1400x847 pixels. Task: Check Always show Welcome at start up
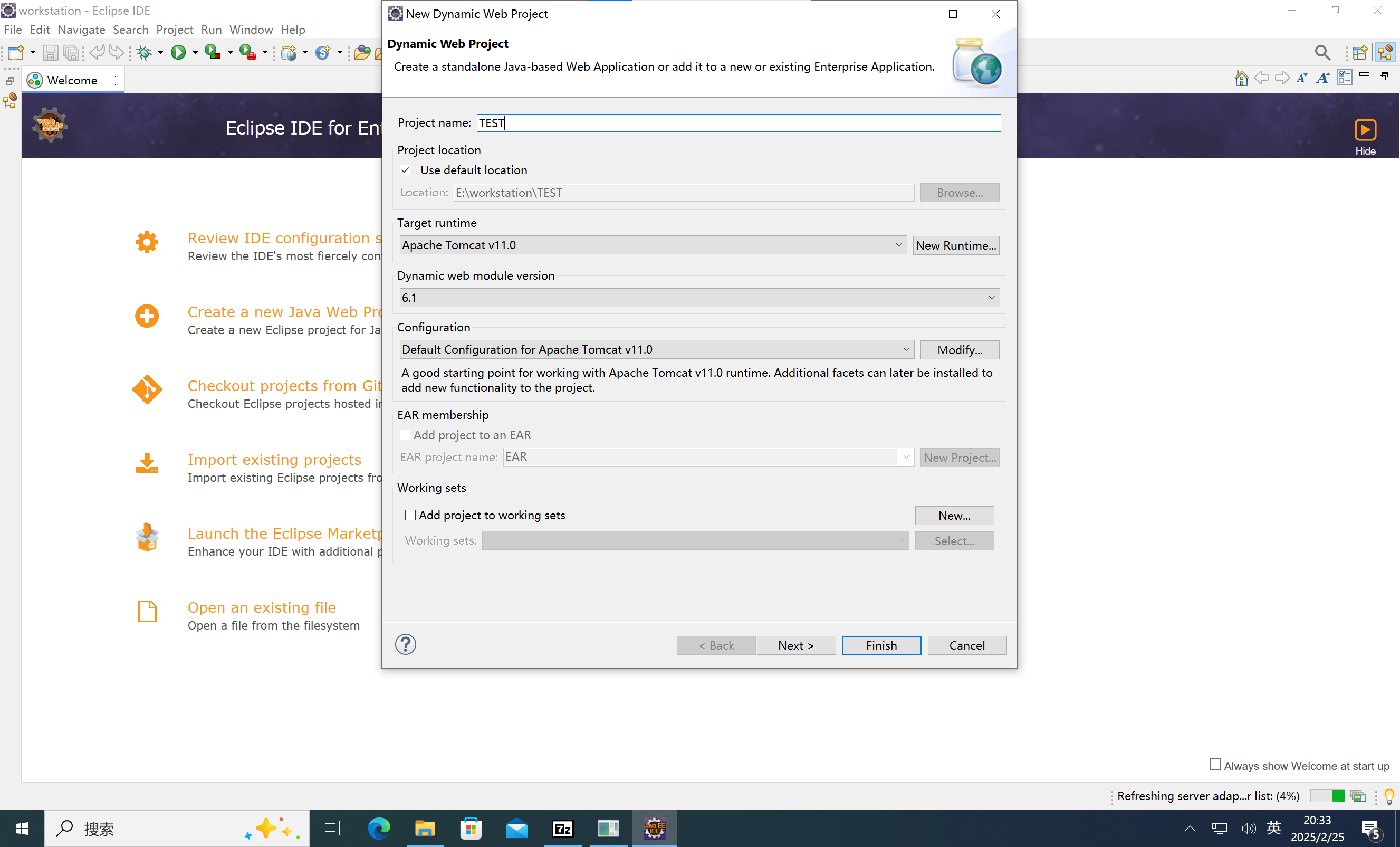point(1215,765)
